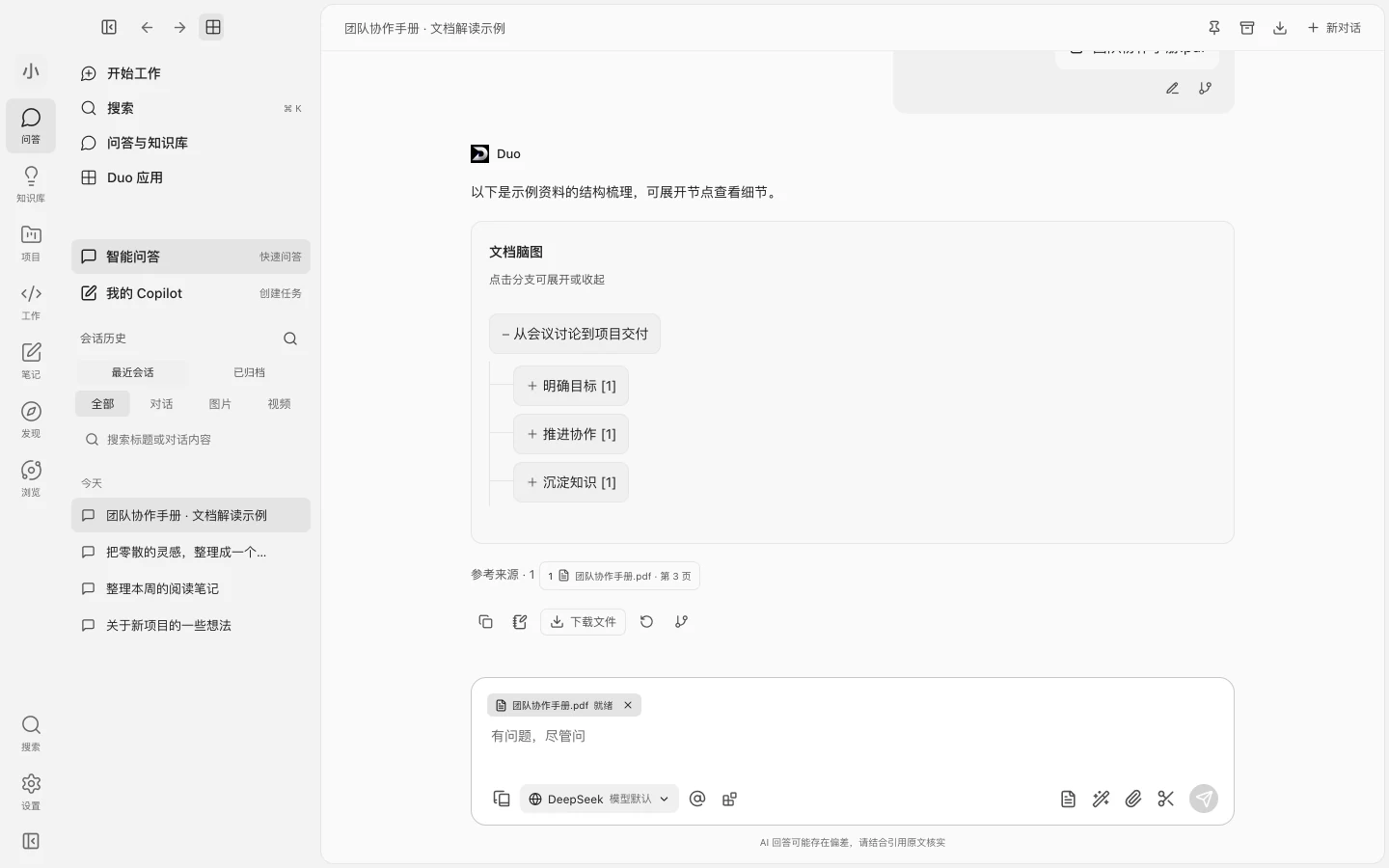The width and height of the screenshot is (1389, 868).
Task: Filter history by 对话
Action: point(161,404)
